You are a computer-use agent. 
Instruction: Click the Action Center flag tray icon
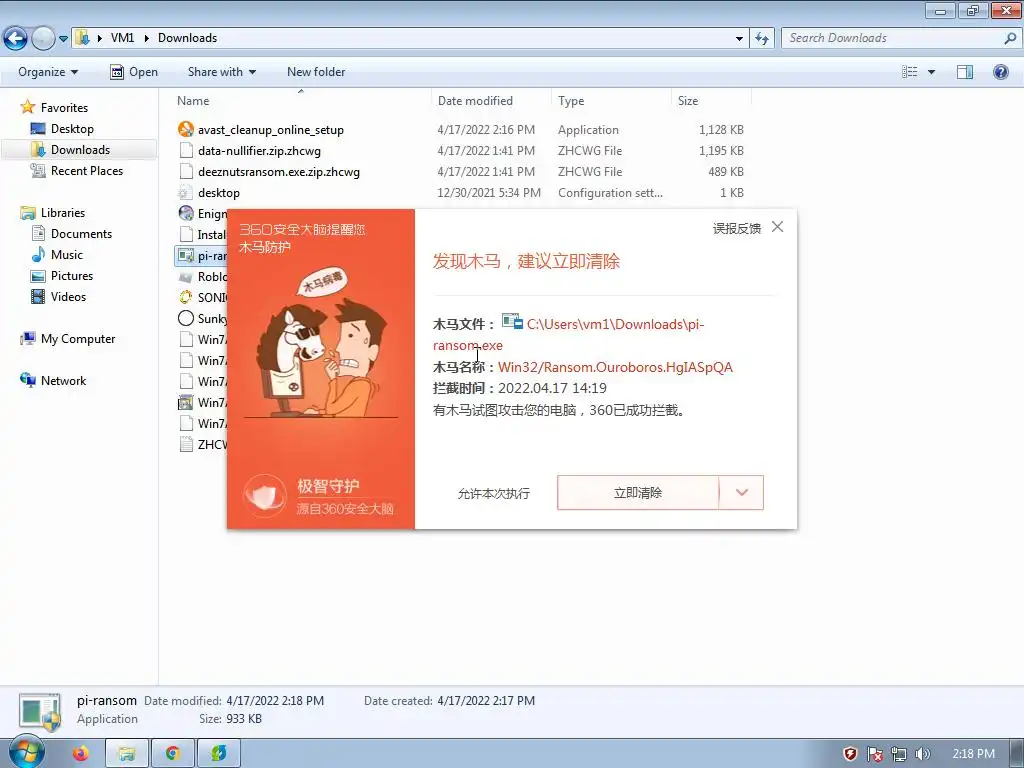[x=875, y=754]
